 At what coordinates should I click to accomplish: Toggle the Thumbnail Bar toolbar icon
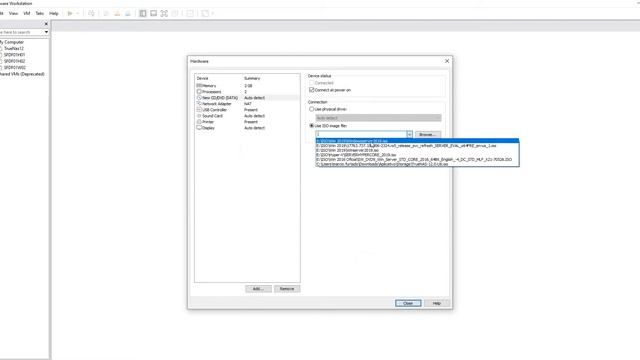coord(153,13)
